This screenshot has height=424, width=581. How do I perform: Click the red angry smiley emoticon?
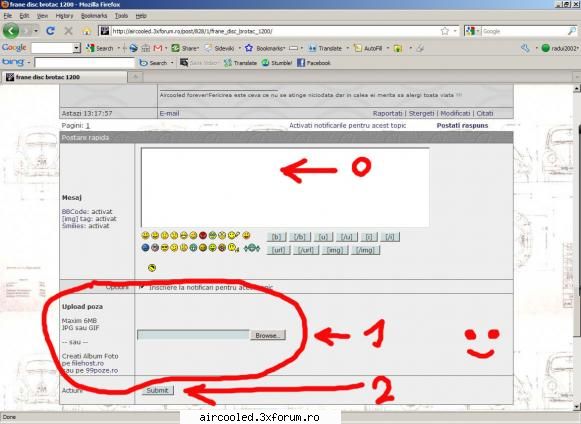coord(203,235)
